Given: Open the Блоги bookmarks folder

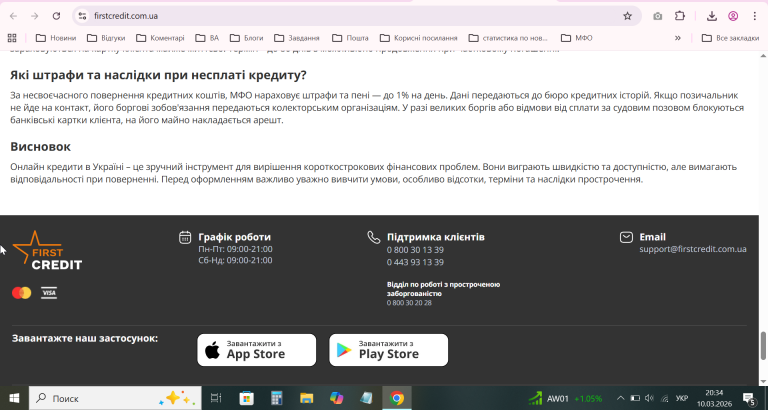Looking at the screenshot, I should point(246,38).
